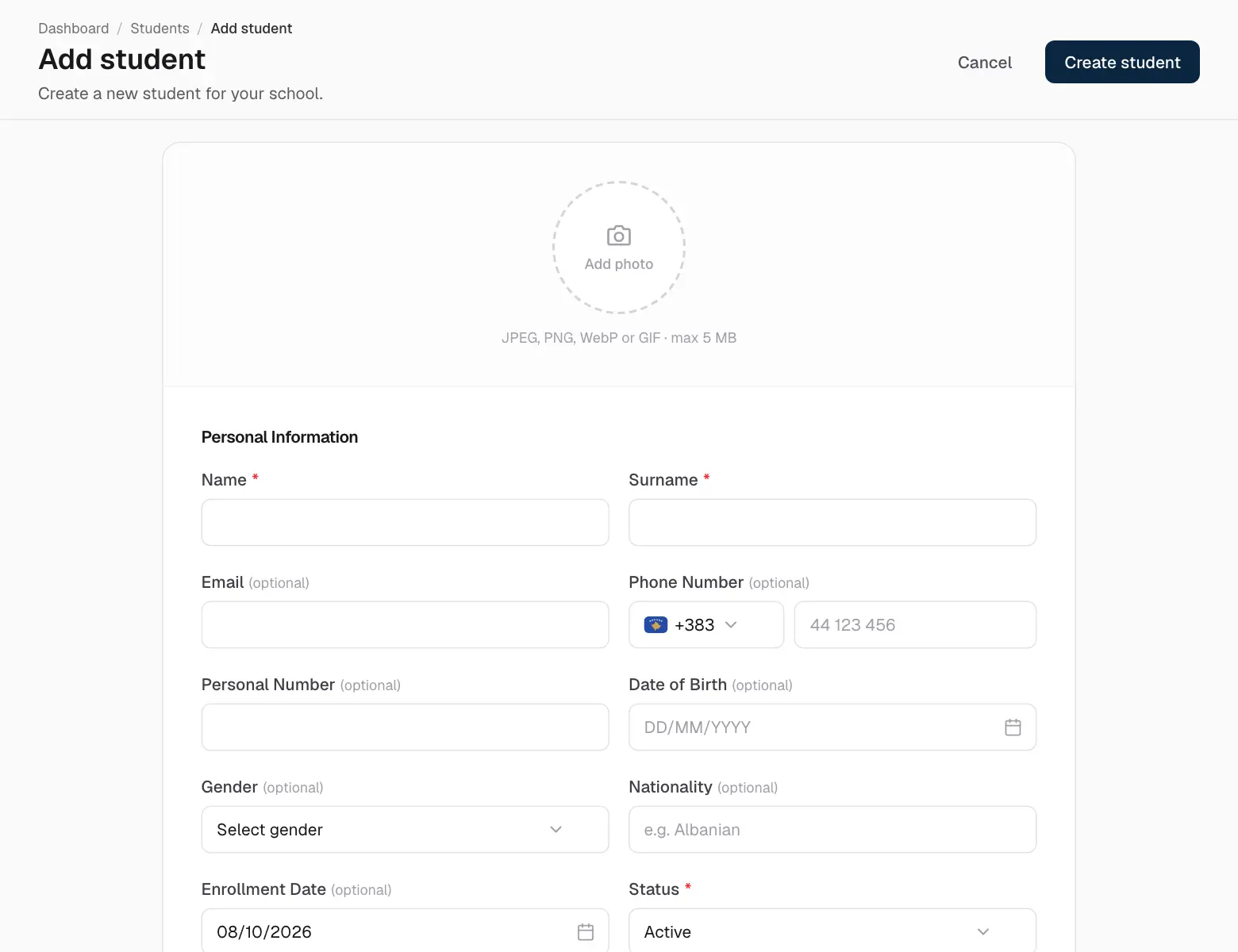Click the 'Add student' breadcrumb text

252,29
